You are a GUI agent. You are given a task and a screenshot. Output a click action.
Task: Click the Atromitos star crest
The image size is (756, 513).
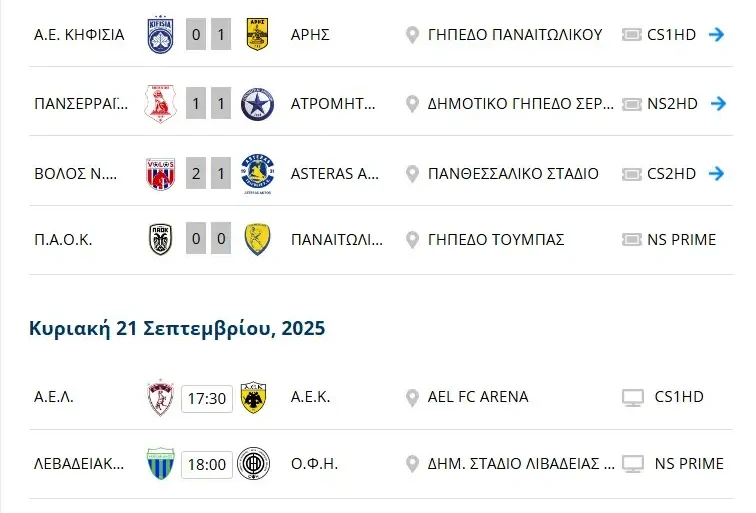(258, 103)
